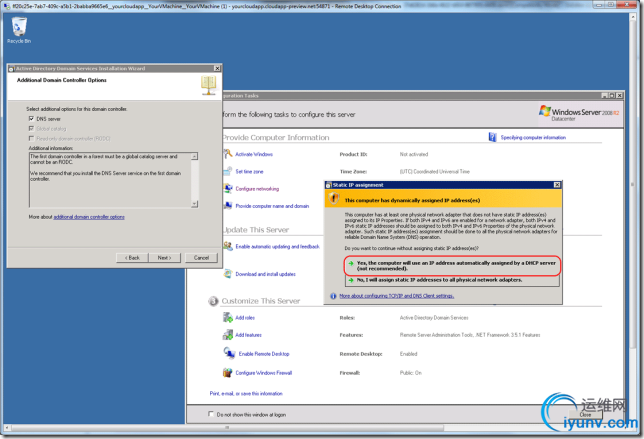The image size is (644, 439).
Task: Open the Recycle Bin desktop icon
Action: [19, 30]
